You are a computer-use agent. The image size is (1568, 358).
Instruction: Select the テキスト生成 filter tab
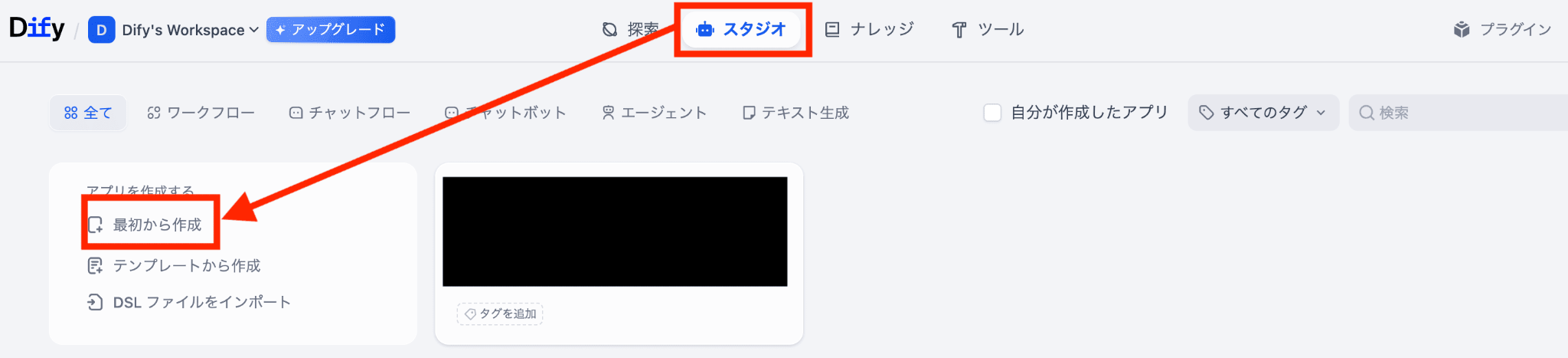pyautogui.click(x=796, y=113)
